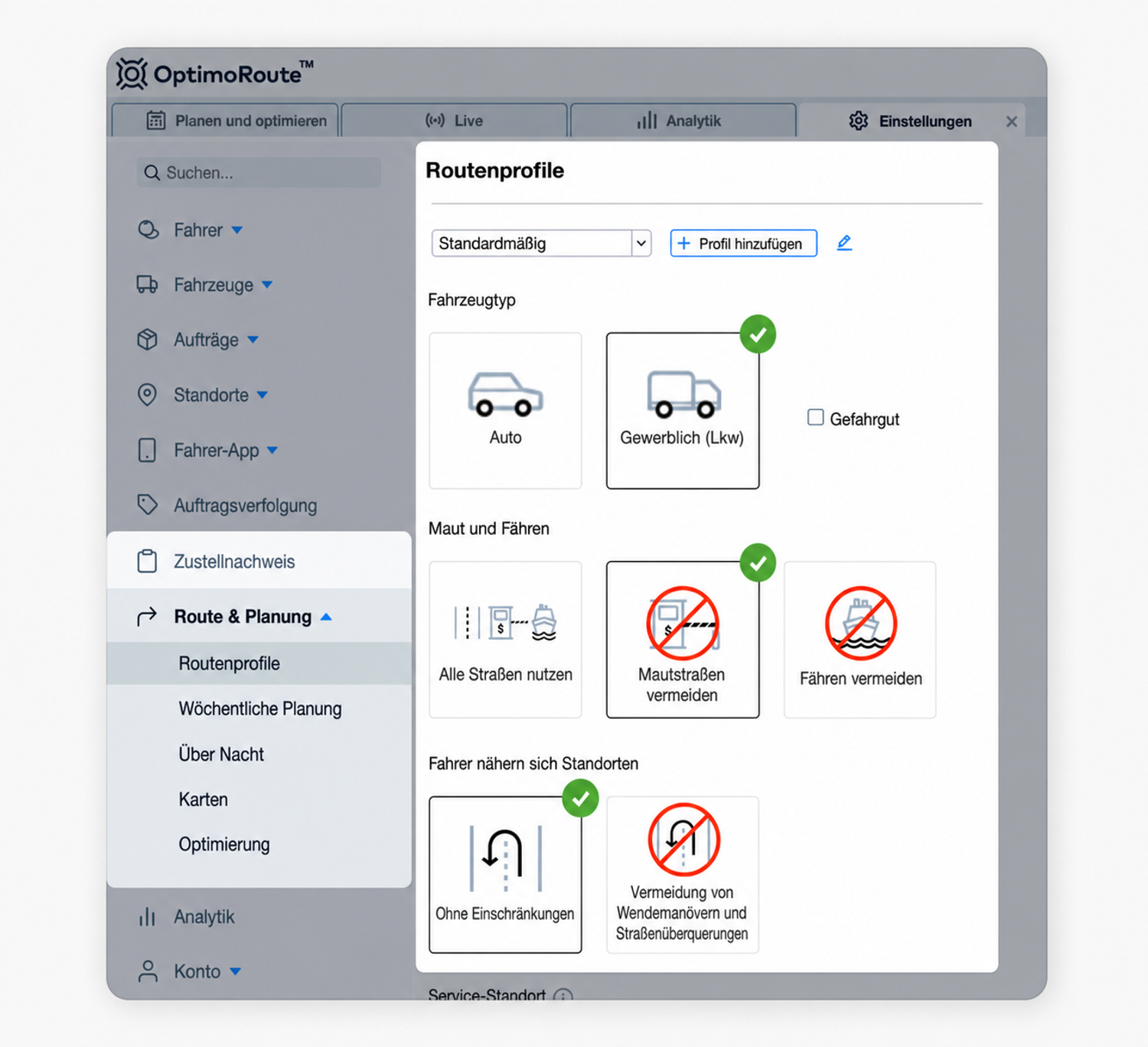Click the Fahrer-App phone icon

point(147,450)
